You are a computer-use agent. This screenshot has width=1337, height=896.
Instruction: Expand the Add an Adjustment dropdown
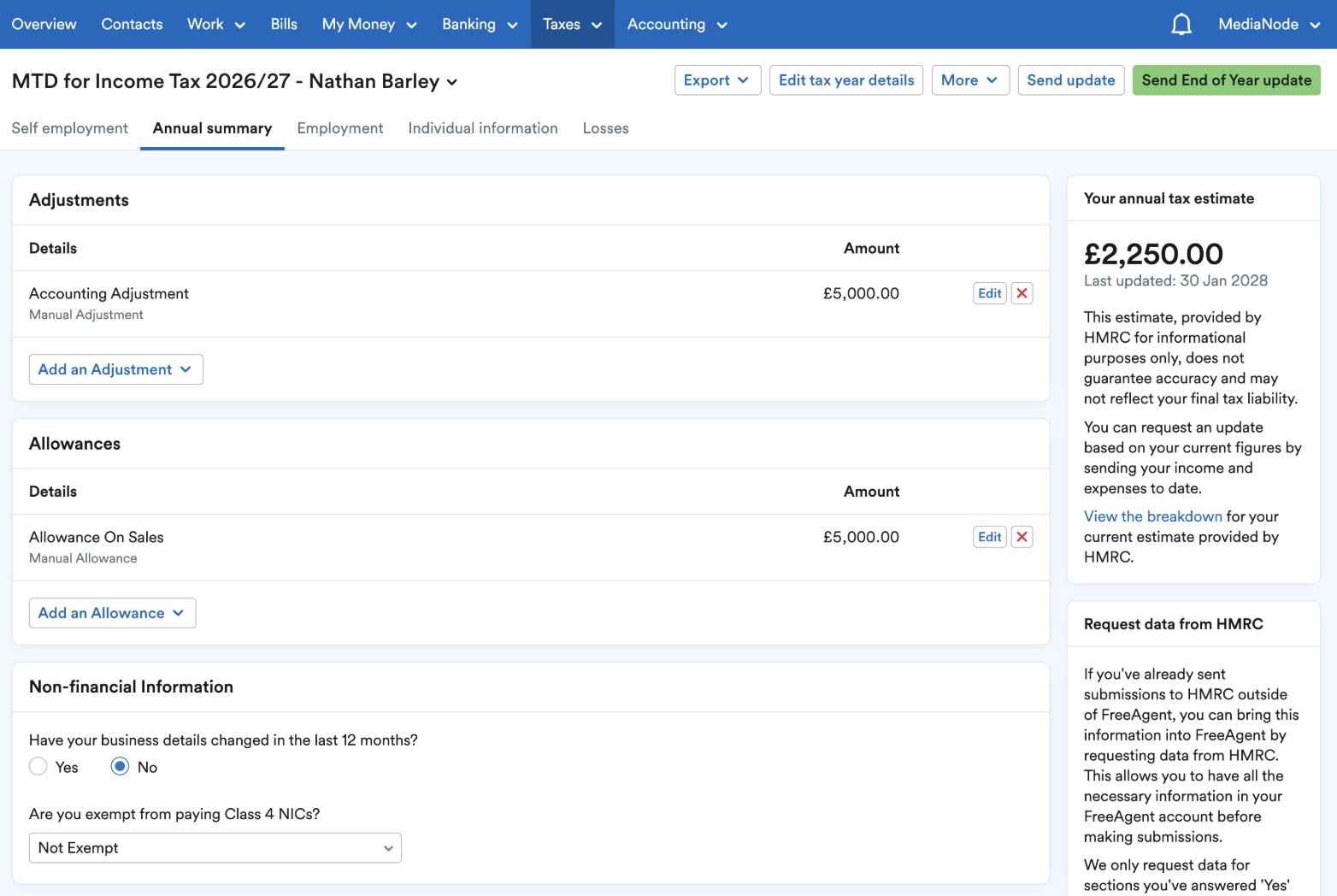click(x=116, y=369)
